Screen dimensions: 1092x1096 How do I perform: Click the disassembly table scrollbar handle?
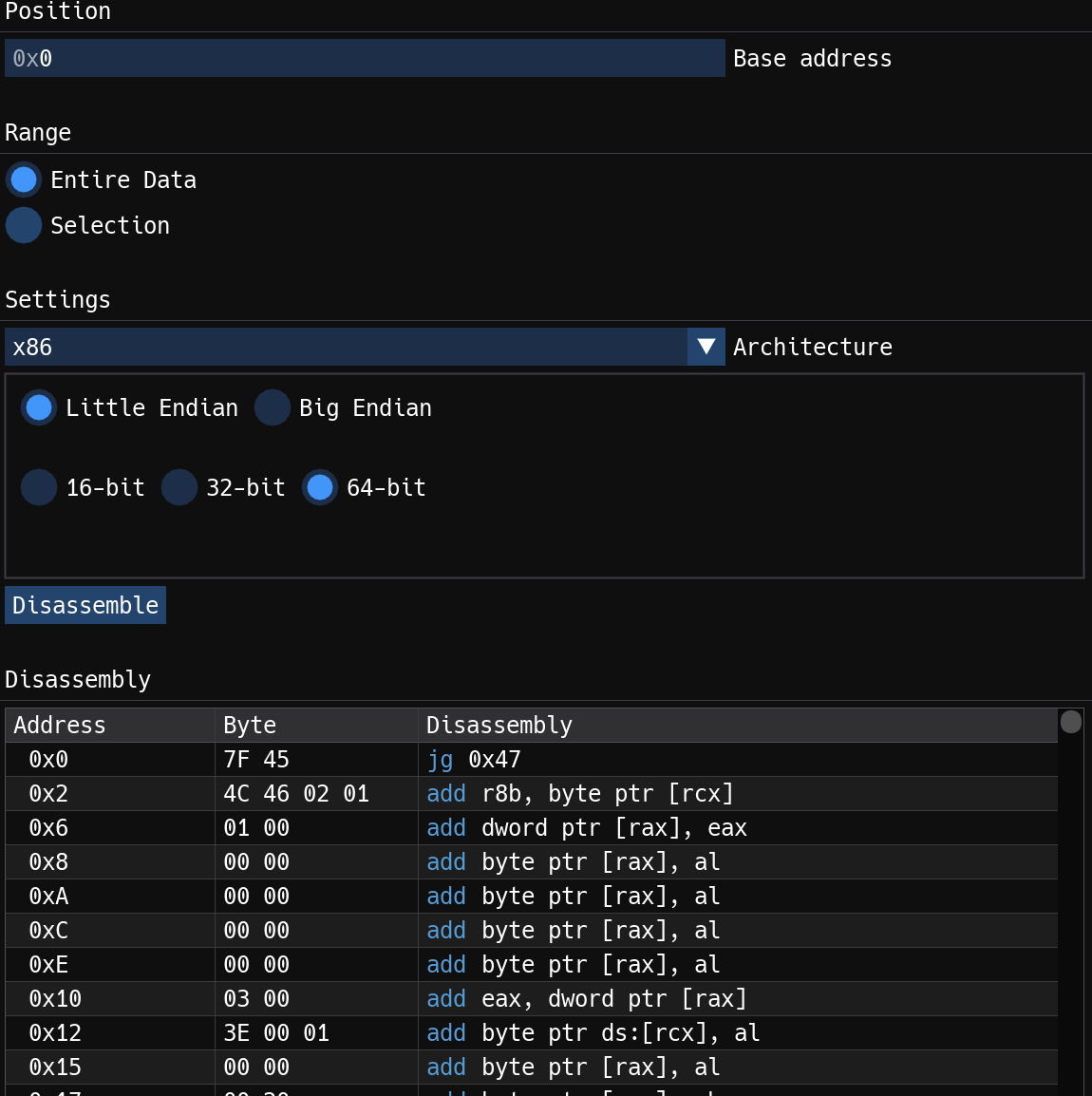click(x=1071, y=722)
